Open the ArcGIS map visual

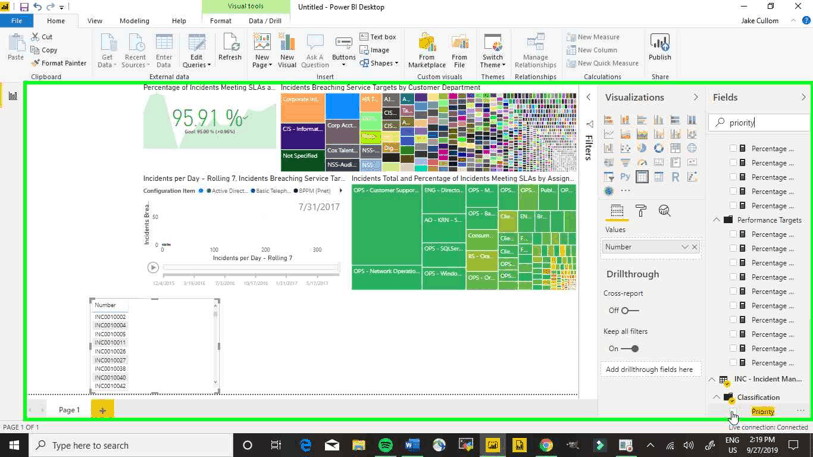pos(609,190)
